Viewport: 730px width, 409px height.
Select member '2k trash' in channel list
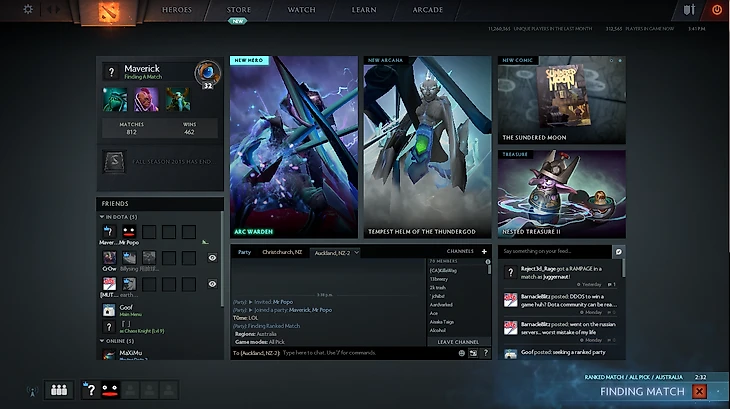(x=438, y=288)
